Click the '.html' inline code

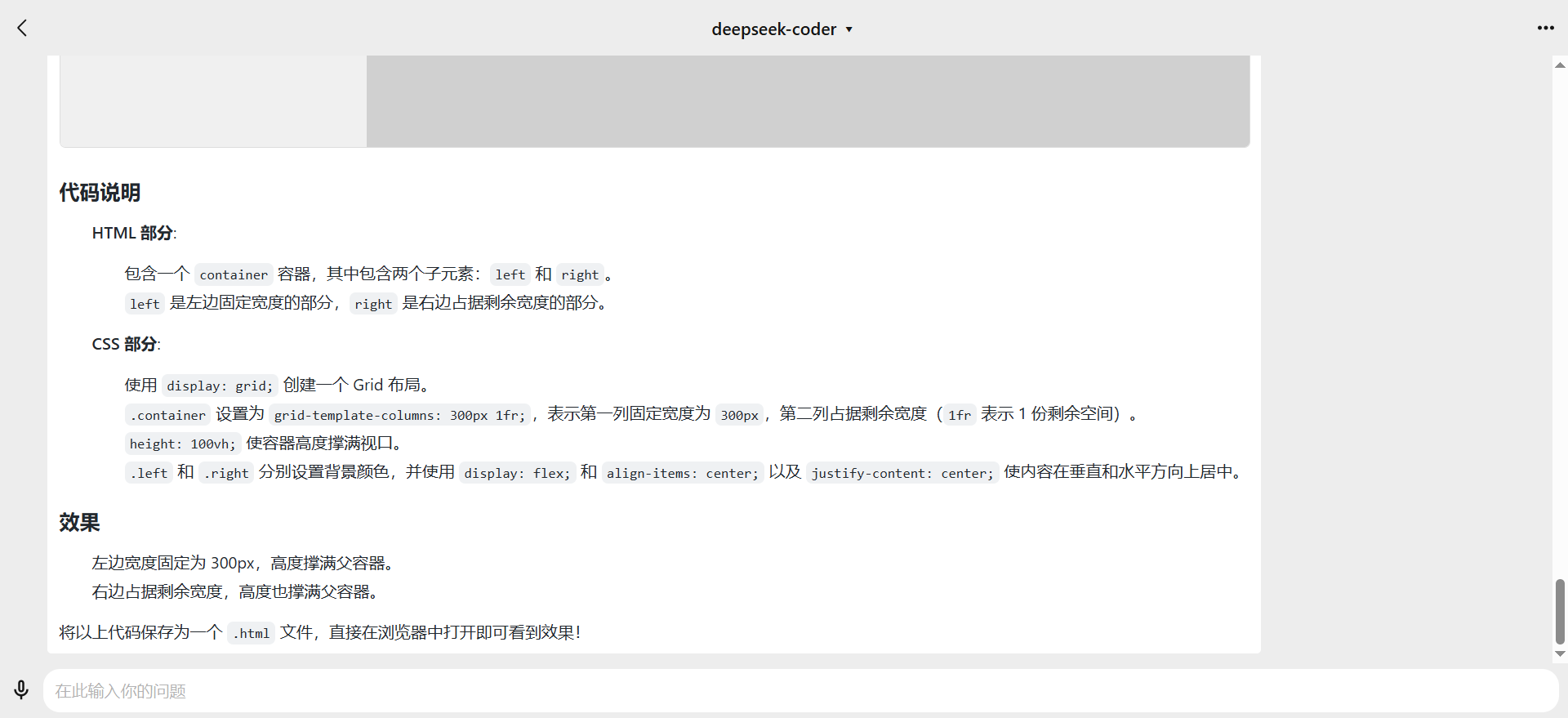(x=251, y=633)
